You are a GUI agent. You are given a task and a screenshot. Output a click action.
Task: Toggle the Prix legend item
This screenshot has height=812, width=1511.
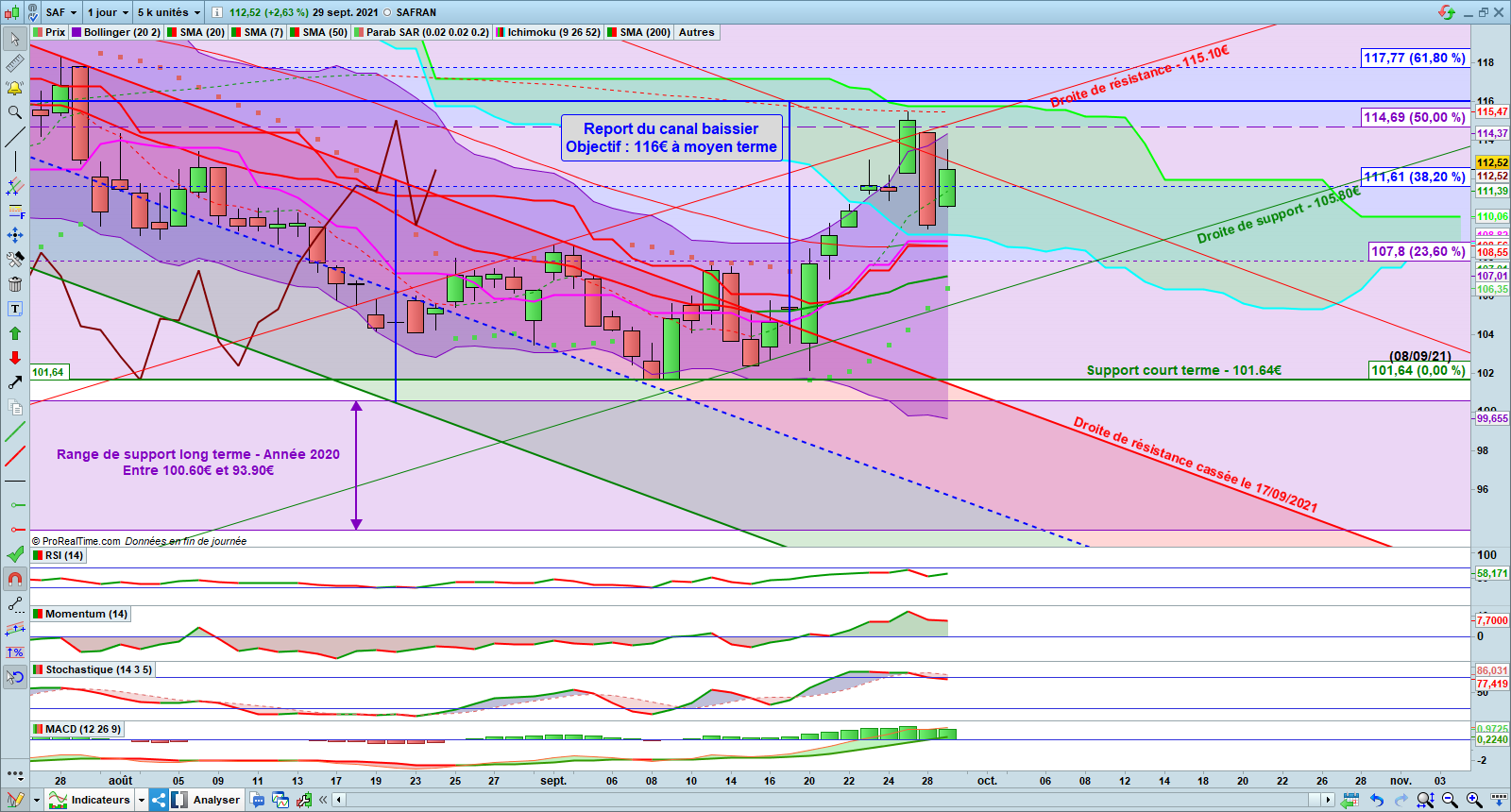click(49, 32)
